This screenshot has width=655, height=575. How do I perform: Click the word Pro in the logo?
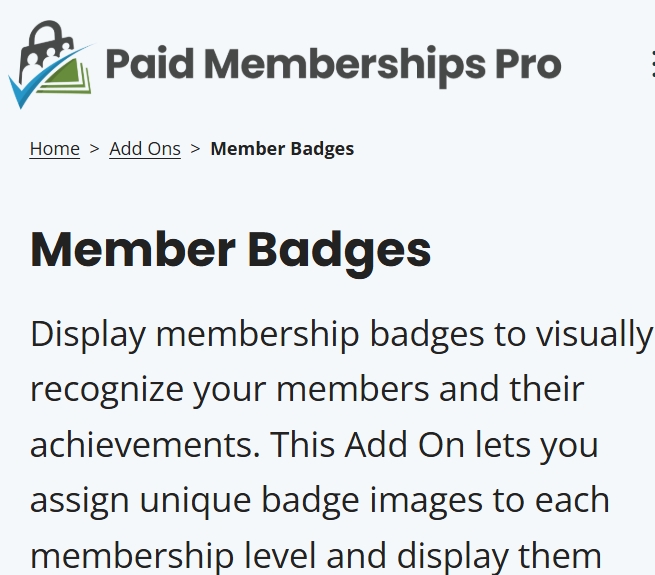(x=528, y=64)
